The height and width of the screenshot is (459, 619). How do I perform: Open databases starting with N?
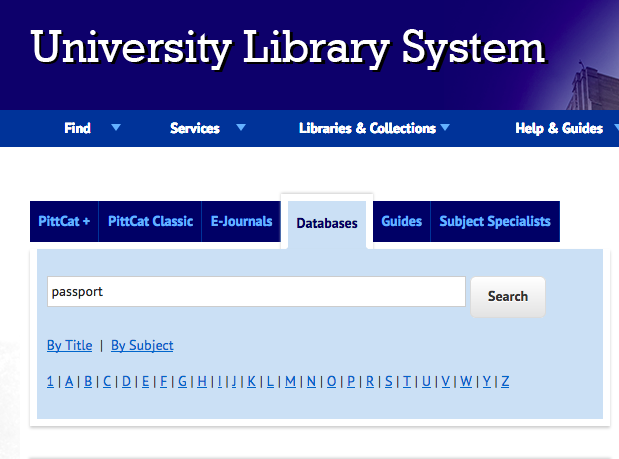(311, 381)
